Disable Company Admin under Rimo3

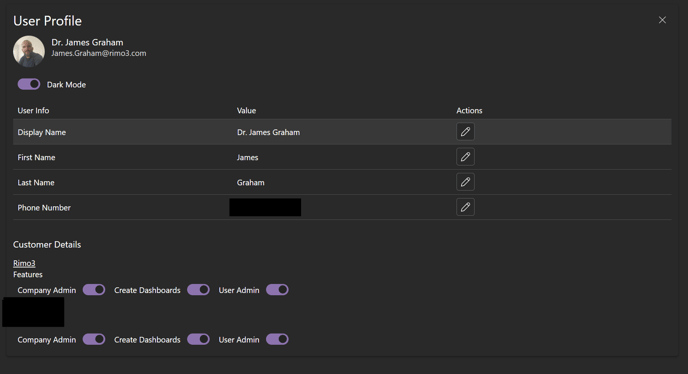tap(94, 290)
